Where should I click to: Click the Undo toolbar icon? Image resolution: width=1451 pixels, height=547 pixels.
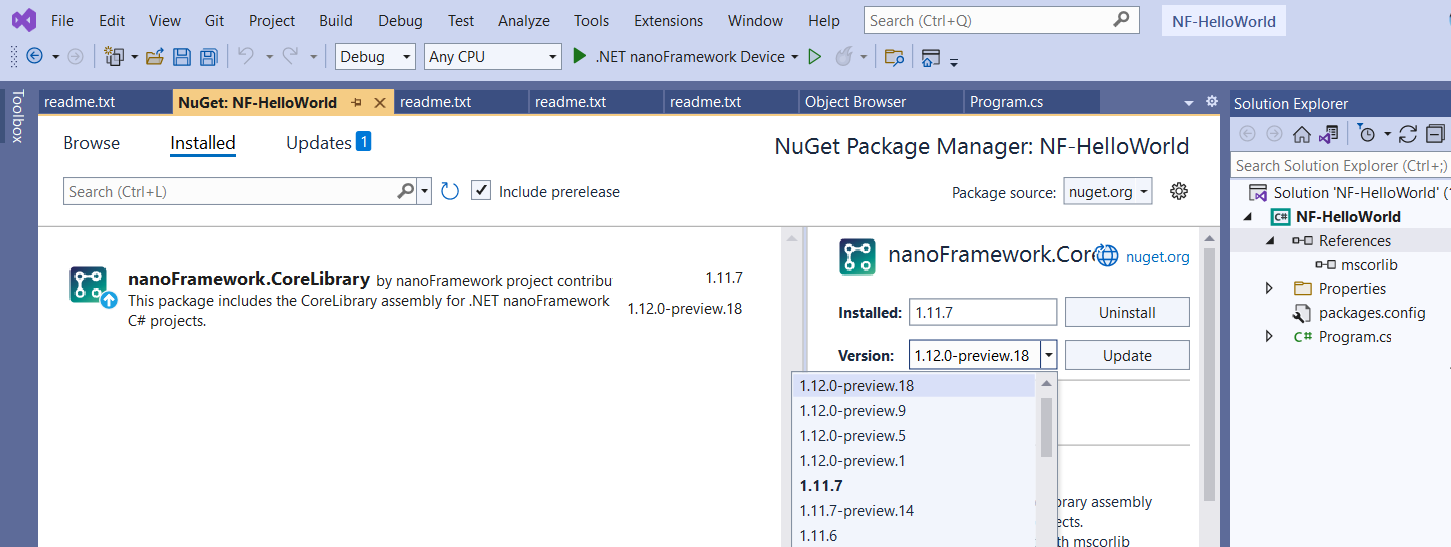pos(245,57)
